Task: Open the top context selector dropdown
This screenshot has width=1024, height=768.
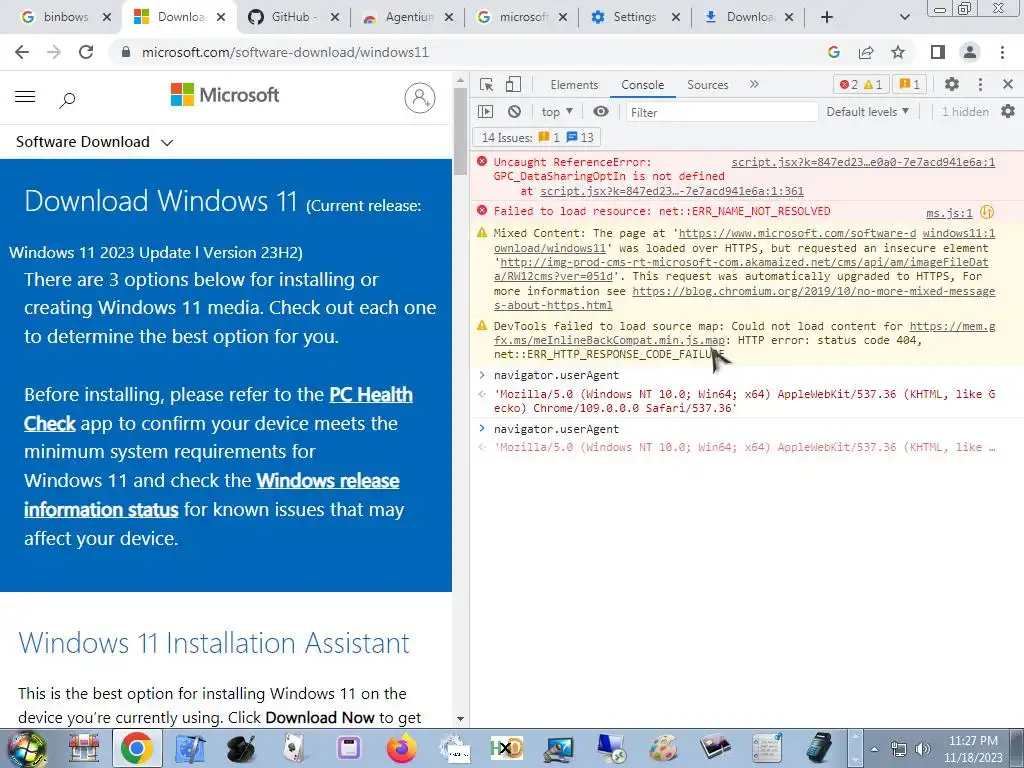Action: [557, 112]
